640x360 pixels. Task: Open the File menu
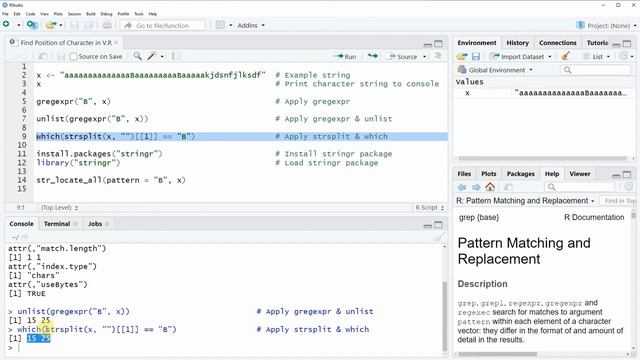tap(5, 14)
